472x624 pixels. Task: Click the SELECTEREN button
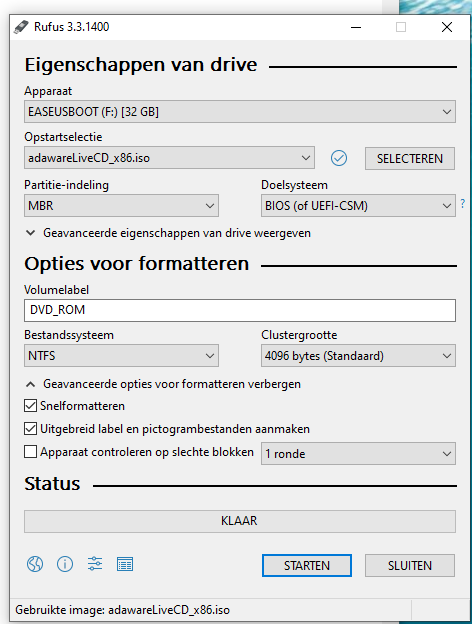pos(410,159)
